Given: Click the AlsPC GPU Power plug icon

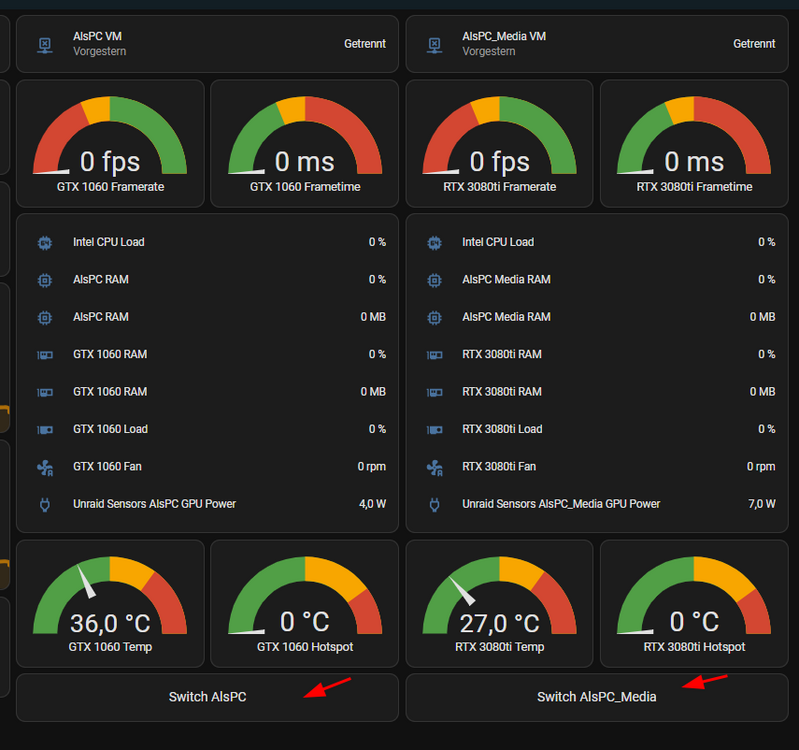Looking at the screenshot, I should pyautogui.click(x=45, y=504).
